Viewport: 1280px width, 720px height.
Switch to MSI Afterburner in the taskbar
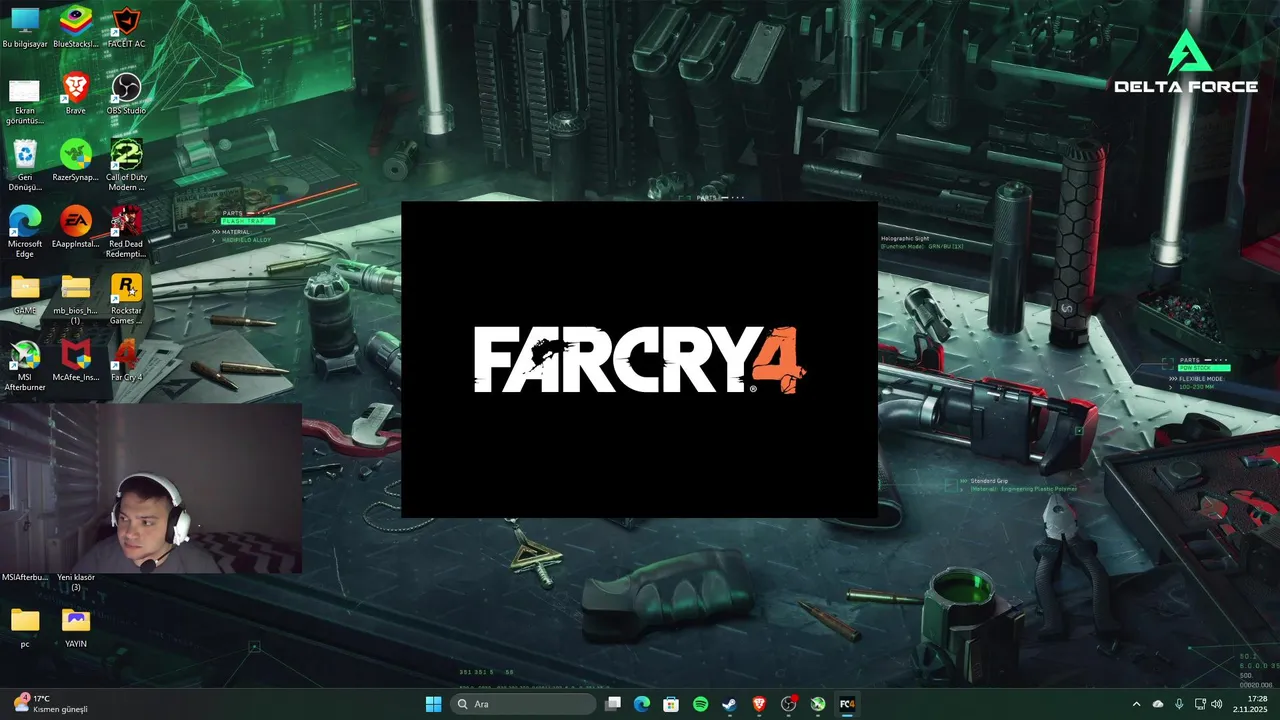818,704
